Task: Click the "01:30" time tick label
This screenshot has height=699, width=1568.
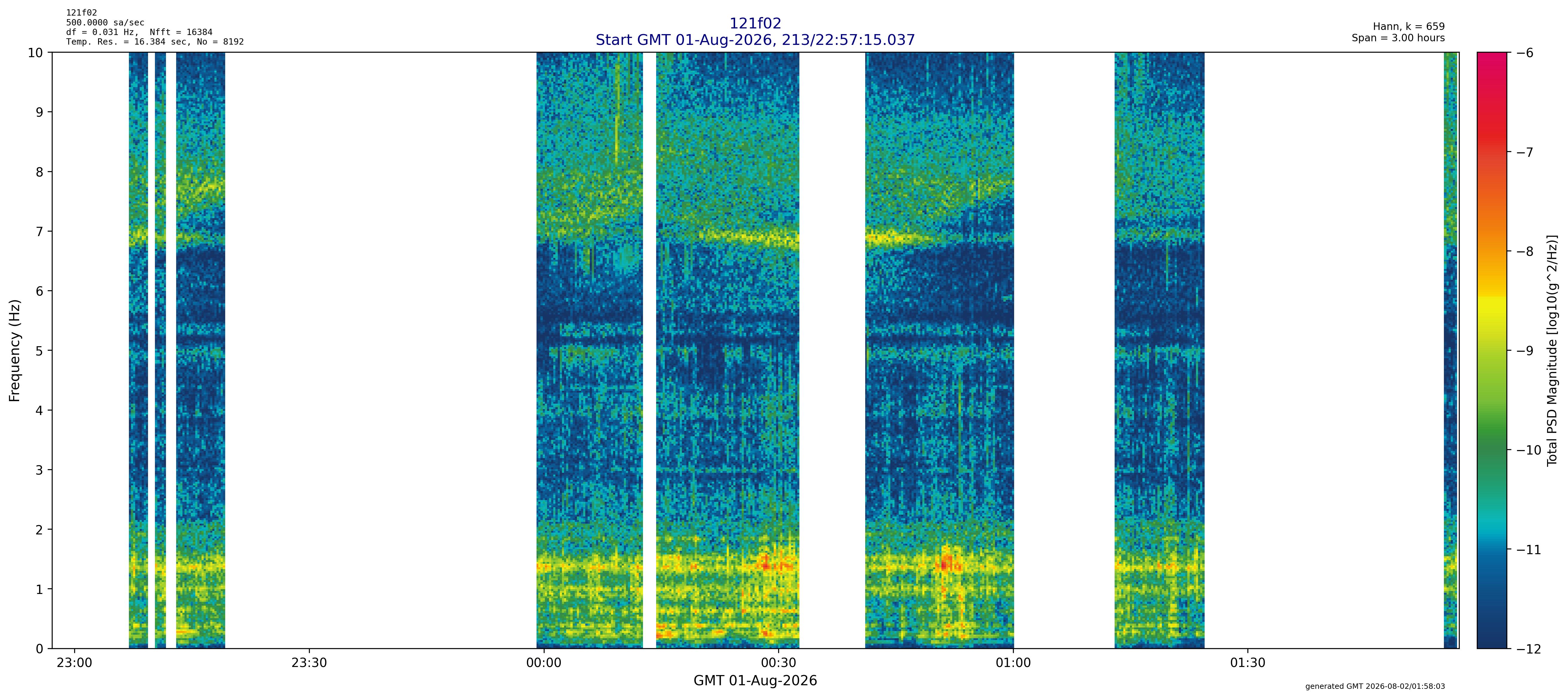Action: tap(1248, 663)
